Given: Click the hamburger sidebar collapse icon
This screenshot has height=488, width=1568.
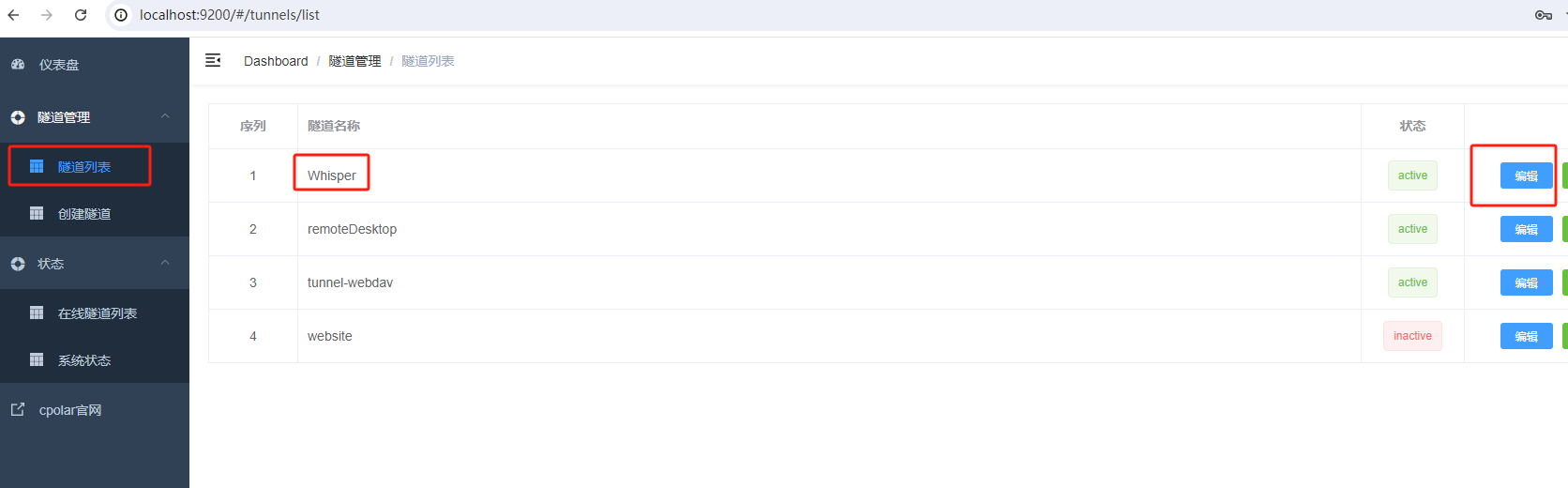Looking at the screenshot, I should [213, 60].
